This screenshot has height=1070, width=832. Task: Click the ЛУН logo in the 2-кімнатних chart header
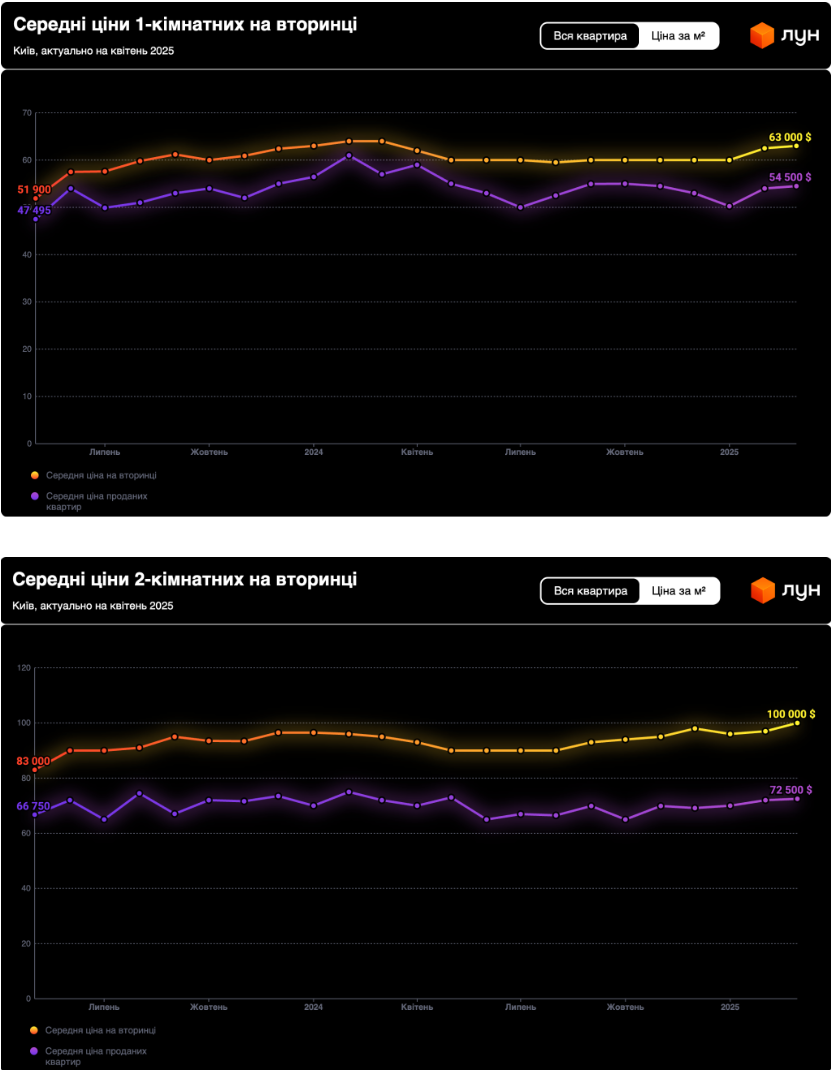[785, 590]
